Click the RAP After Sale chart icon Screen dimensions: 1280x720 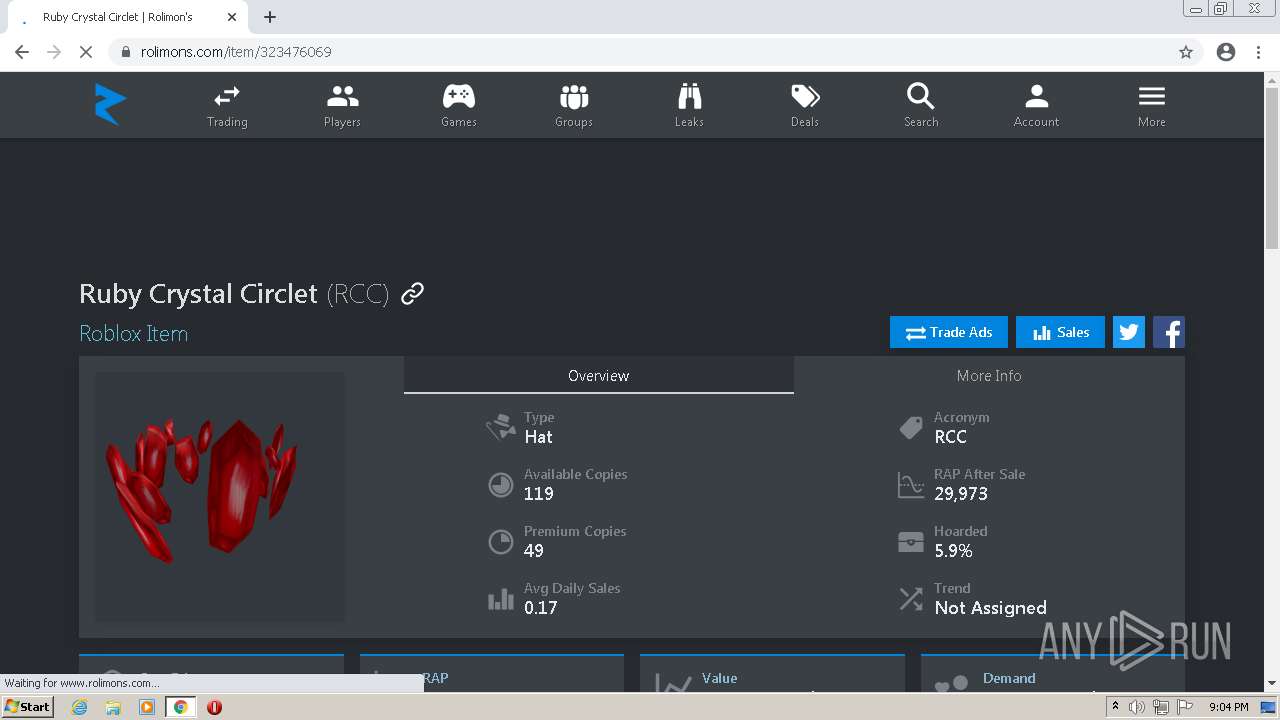(911, 485)
